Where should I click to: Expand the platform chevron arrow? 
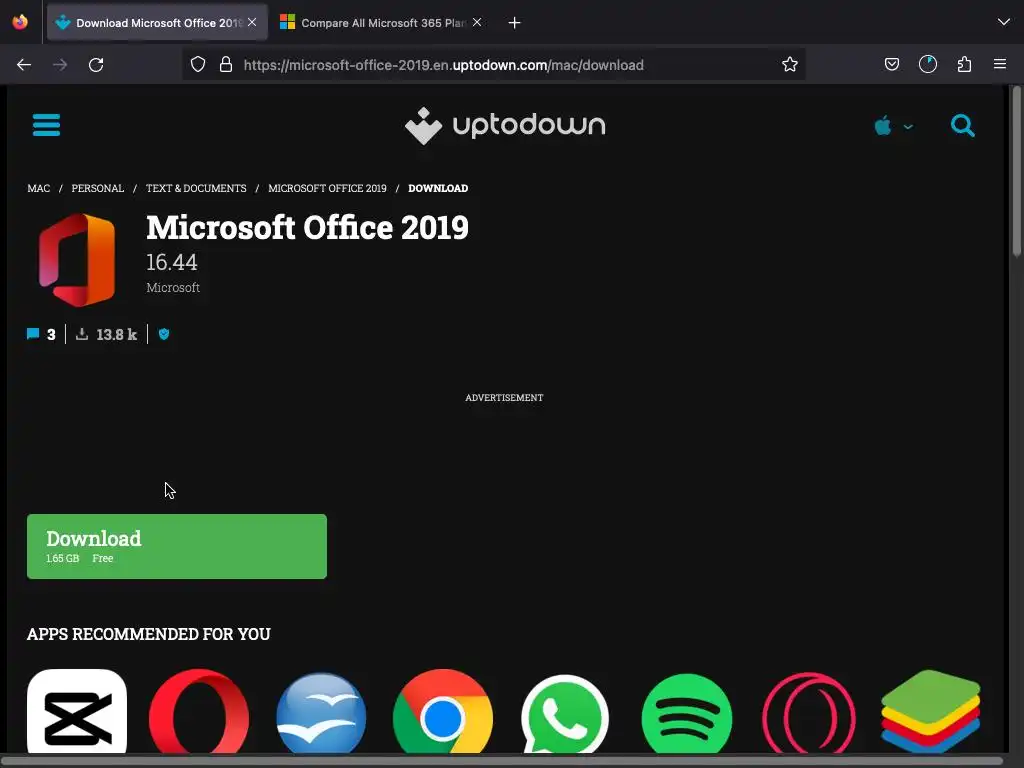point(908,127)
